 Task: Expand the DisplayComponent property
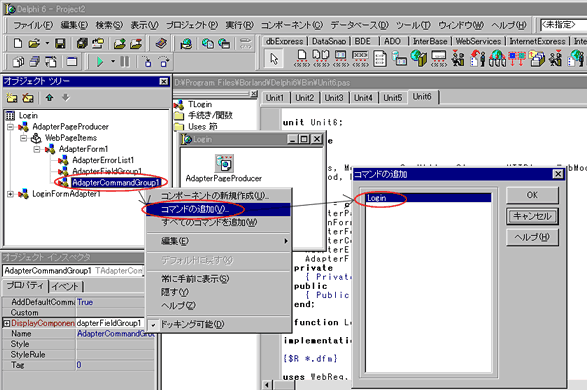pyautogui.click(x=6, y=323)
